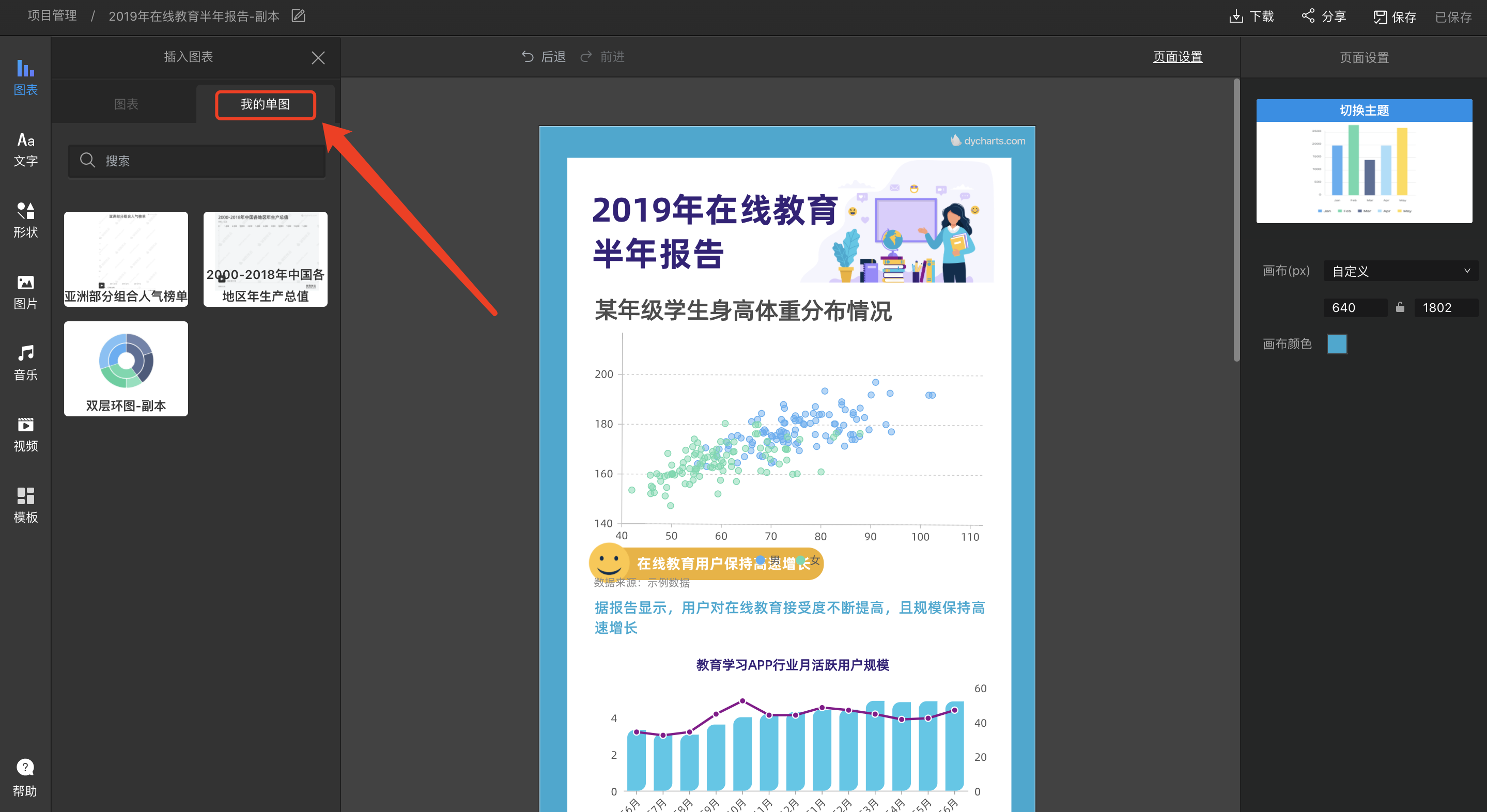Click the 搜索 search field
This screenshot has width=1487, height=812.
[197, 161]
